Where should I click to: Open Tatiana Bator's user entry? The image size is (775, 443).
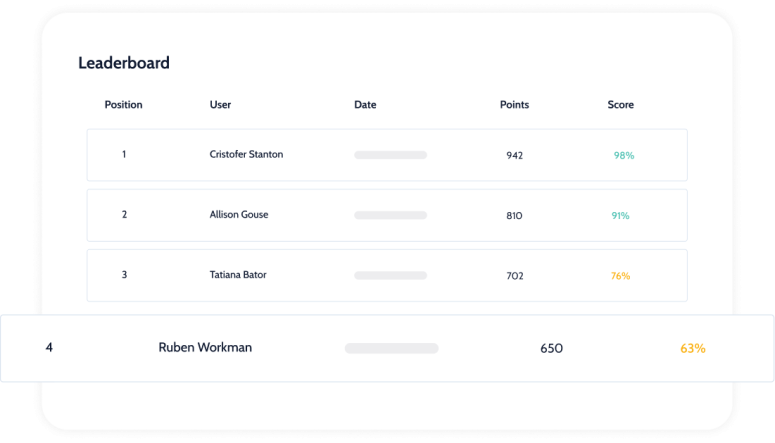tap(238, 275)
